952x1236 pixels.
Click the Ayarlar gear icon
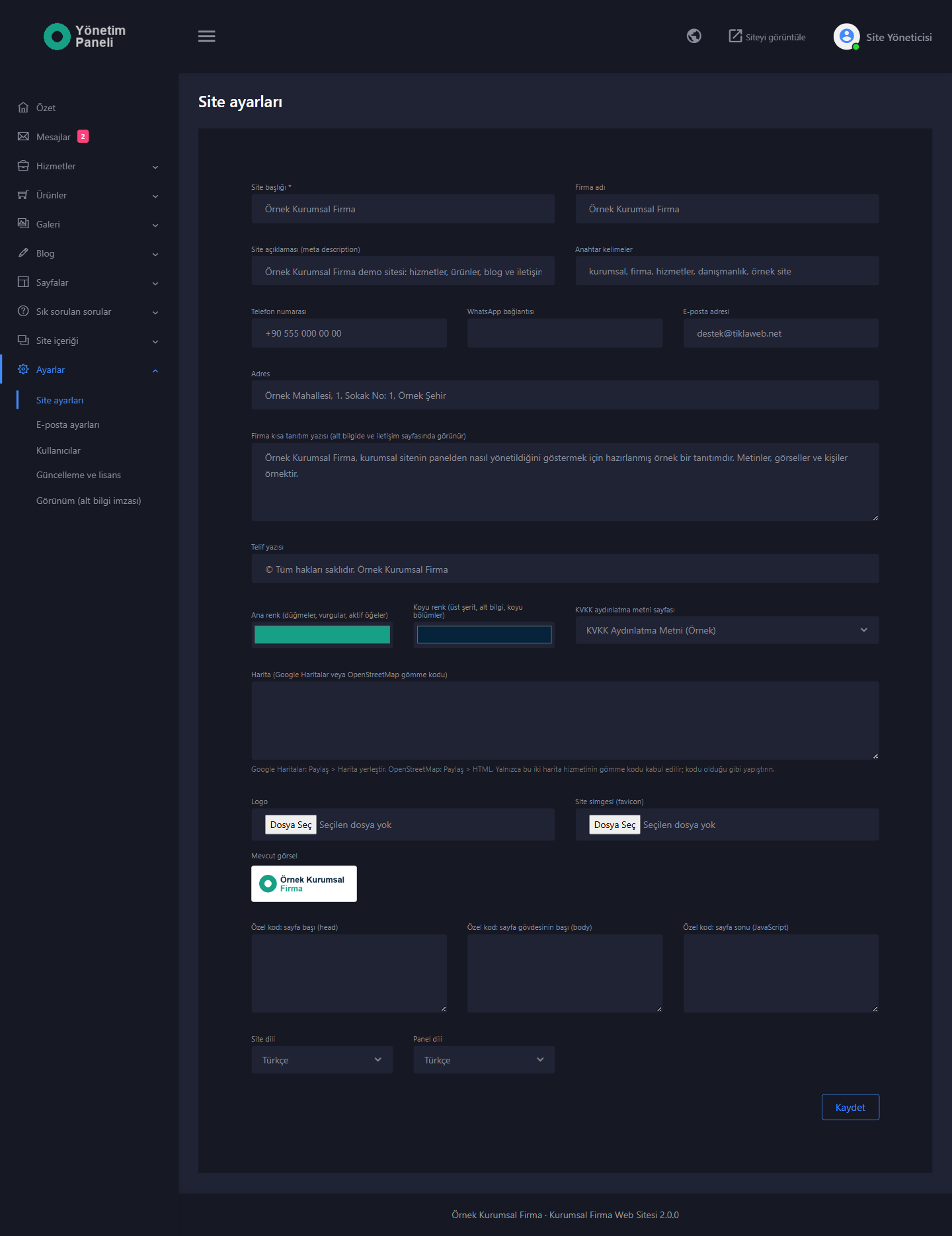click(23, 369)
